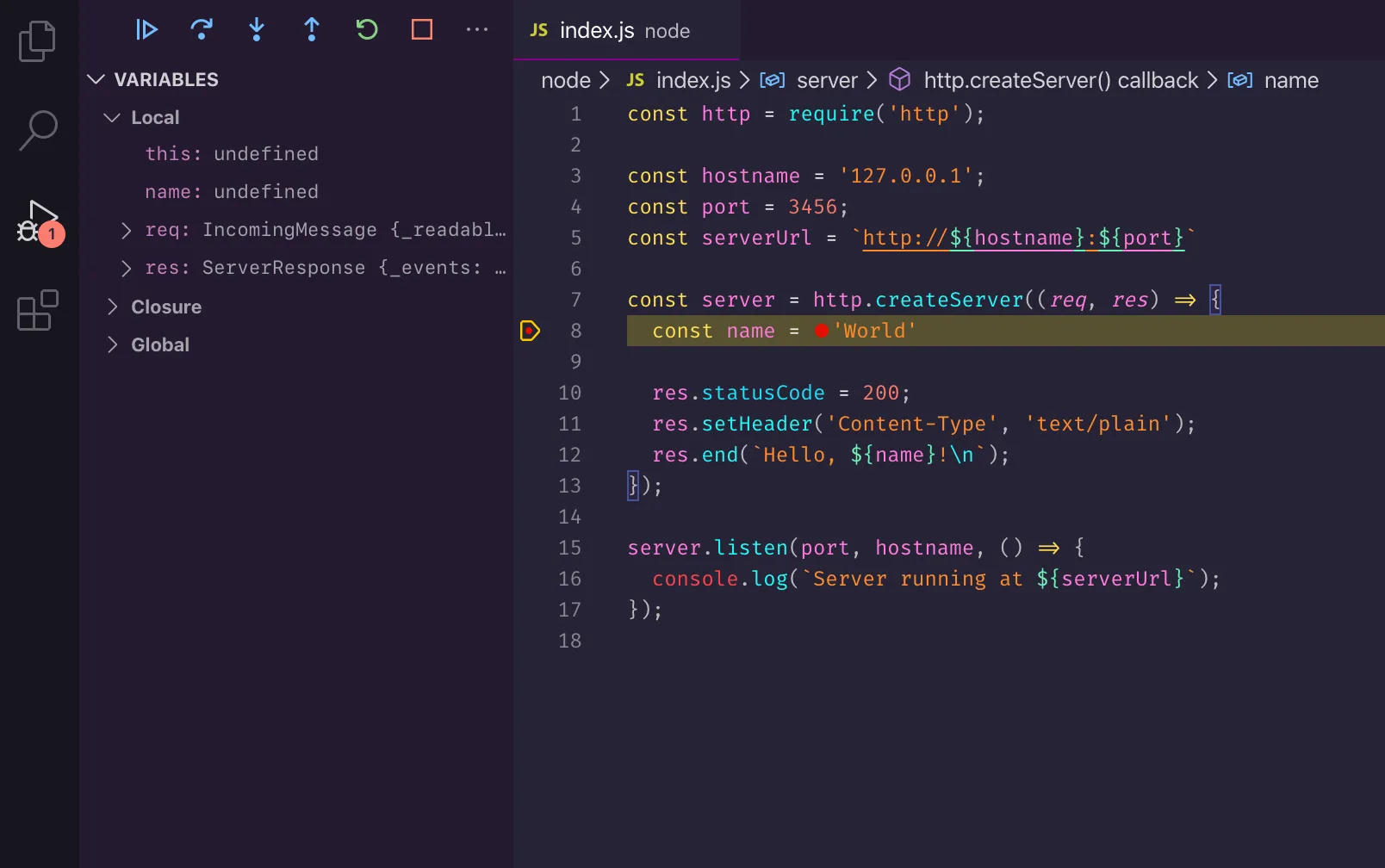
Task: Restart the debug session
Action: click(367, 30)
